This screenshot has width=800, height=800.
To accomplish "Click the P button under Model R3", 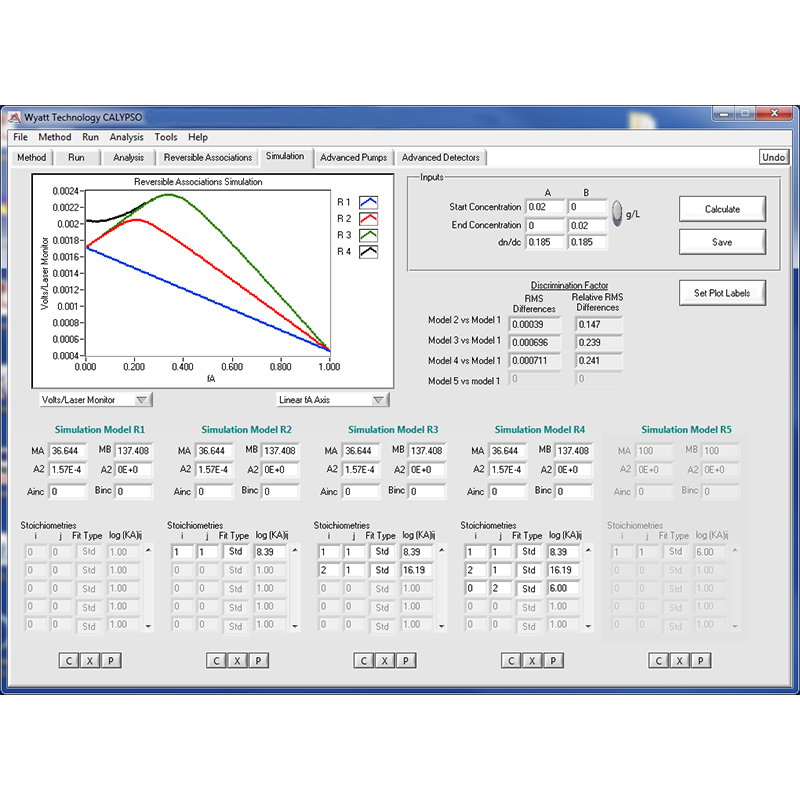I will pos(406,661).
